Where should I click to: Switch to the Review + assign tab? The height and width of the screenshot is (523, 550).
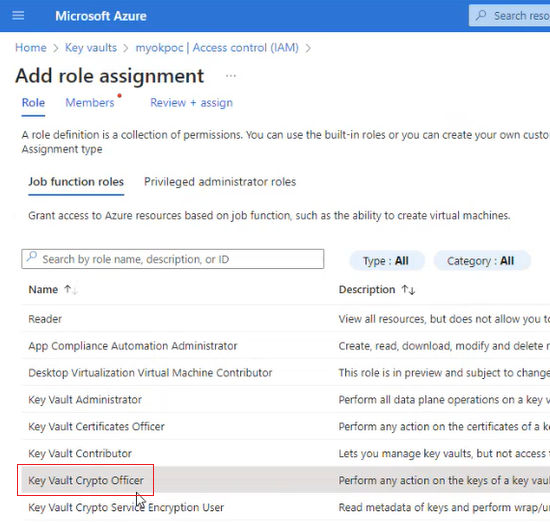click(192, 102)
